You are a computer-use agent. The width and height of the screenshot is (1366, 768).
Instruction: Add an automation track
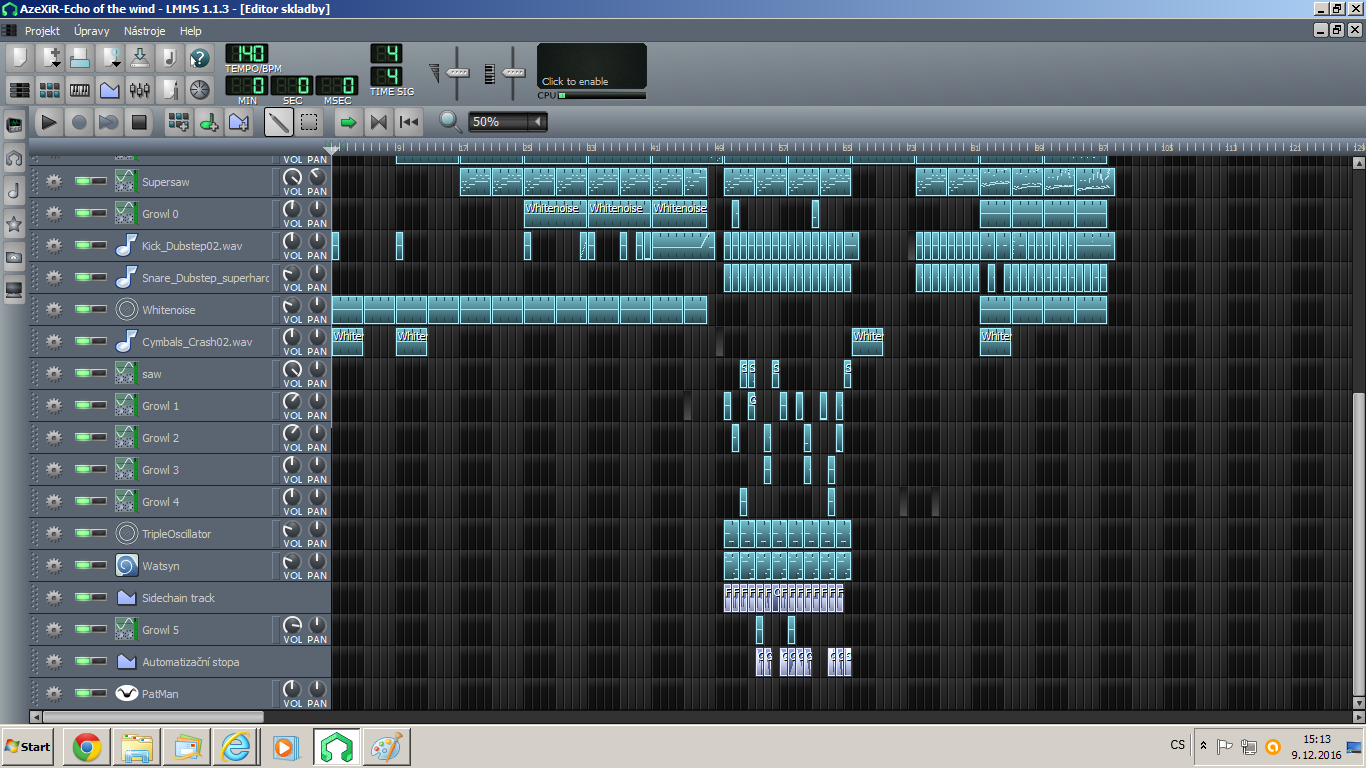click(239, 122)
